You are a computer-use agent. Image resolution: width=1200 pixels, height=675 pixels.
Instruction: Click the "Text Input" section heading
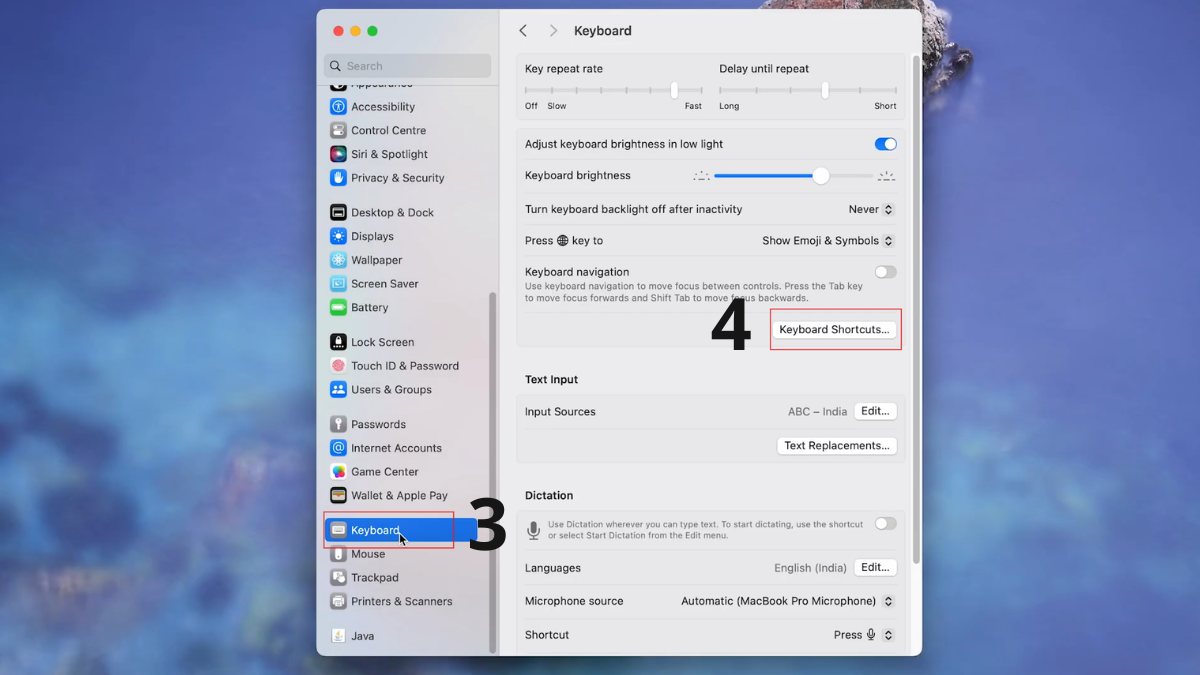[551, 380]
